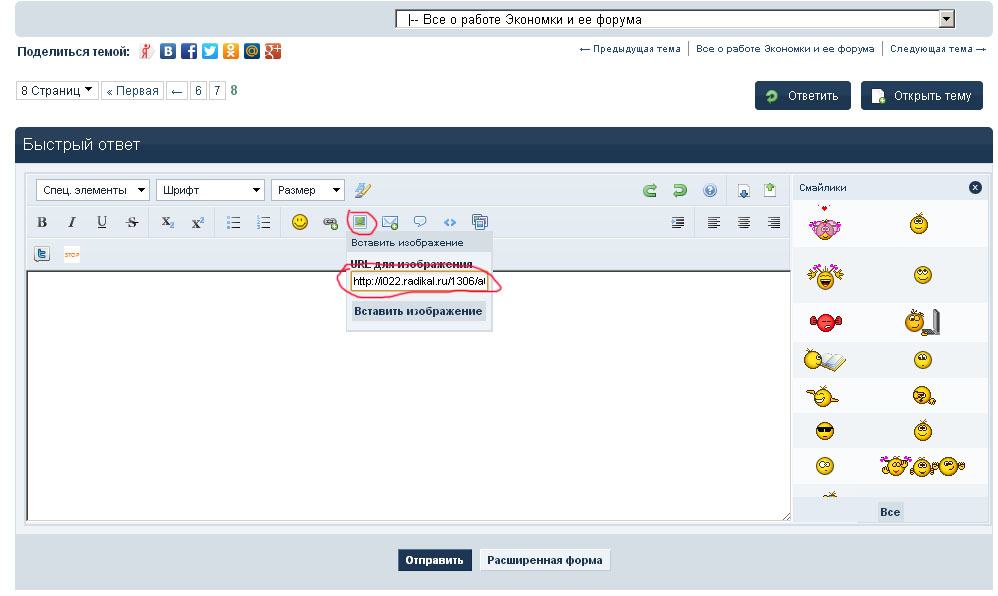The height and width of the screenshot is (596, 998).
Task: Click the insert link icon
Action: 330,222
